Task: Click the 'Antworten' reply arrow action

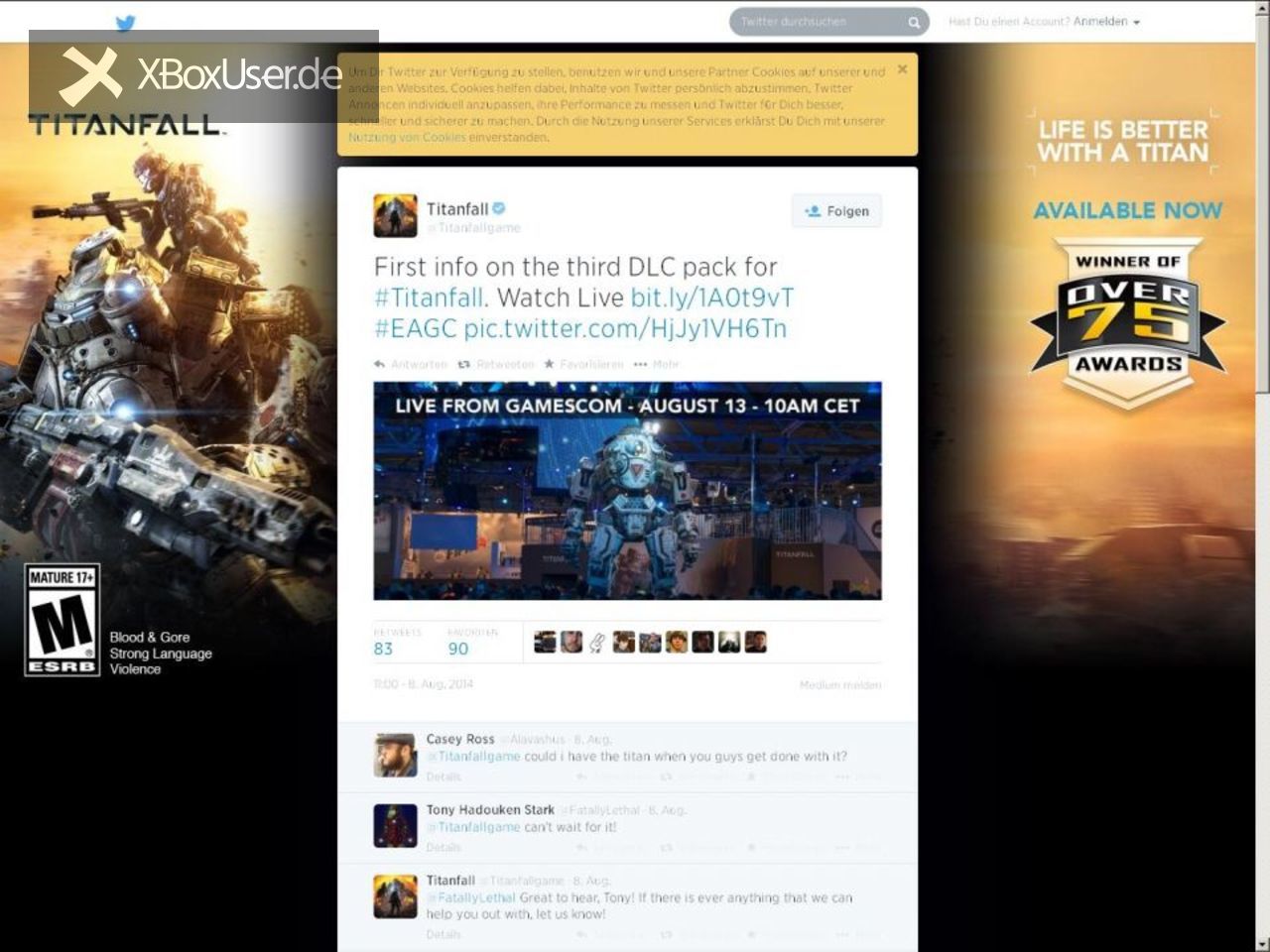Action: [411, 365]
